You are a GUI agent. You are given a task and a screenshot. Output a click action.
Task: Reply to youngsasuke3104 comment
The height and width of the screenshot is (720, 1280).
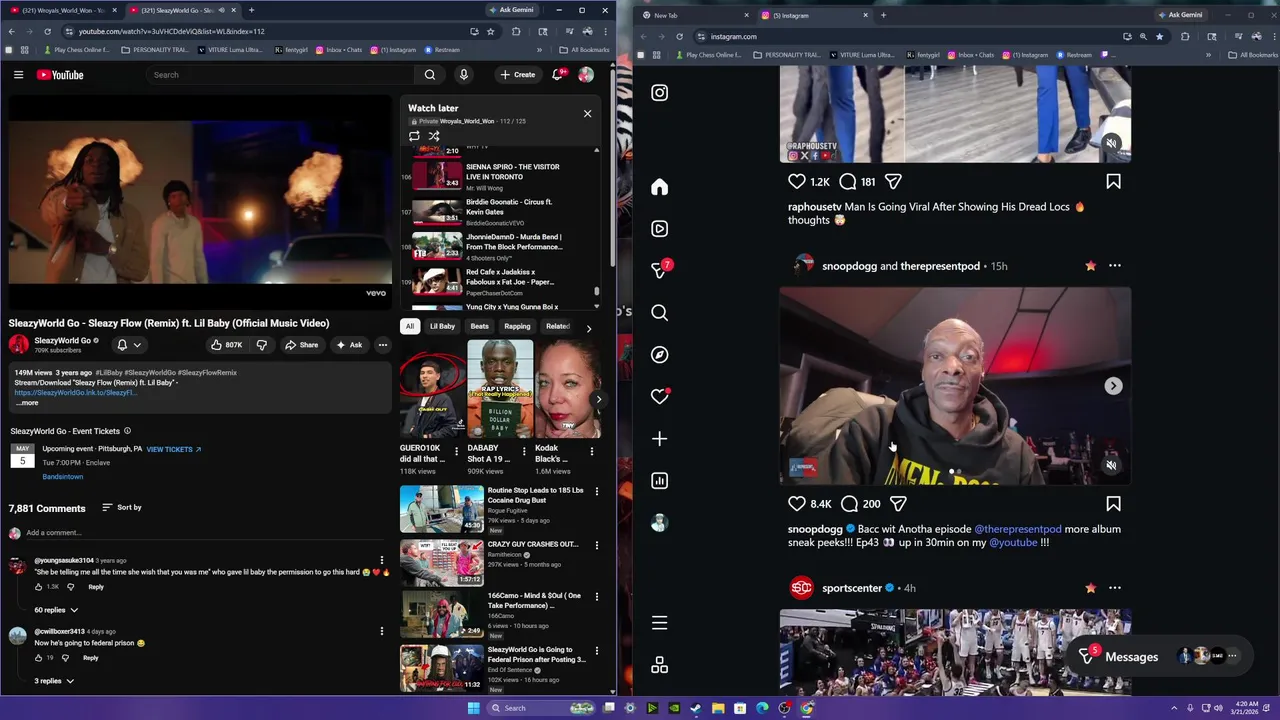[96, 587]
